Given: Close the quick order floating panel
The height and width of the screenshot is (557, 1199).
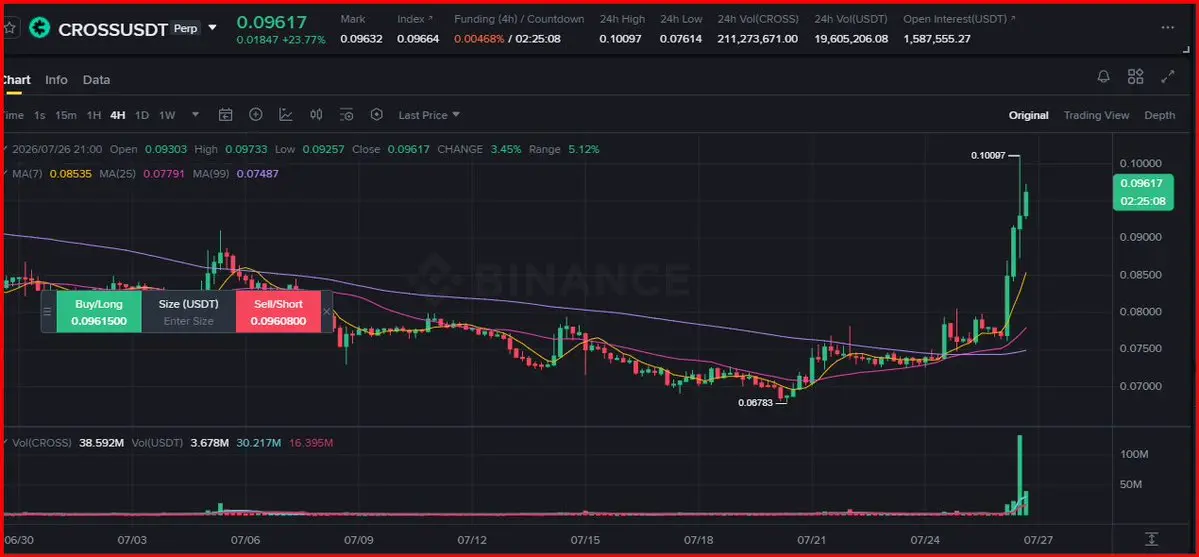Looking at the screenshot, I should [x=327, y=311].
